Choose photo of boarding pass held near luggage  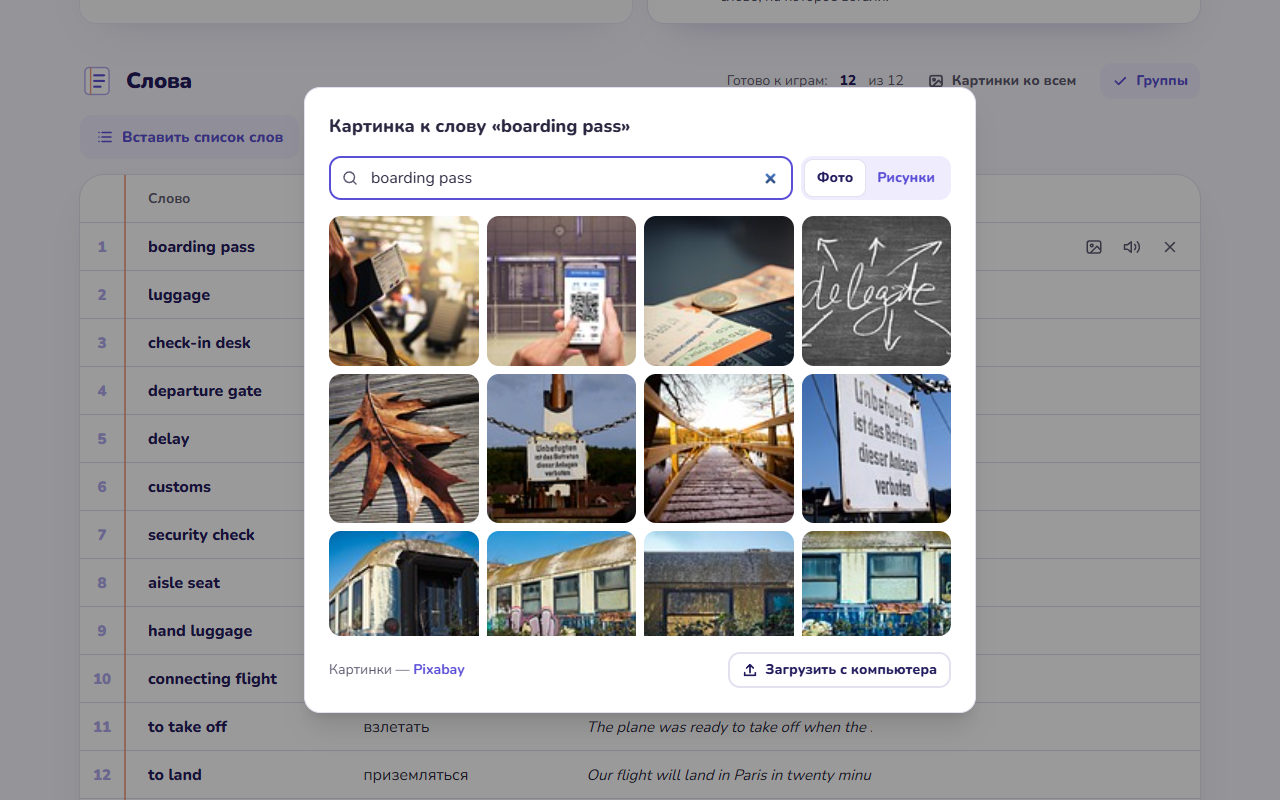point(404,291)
